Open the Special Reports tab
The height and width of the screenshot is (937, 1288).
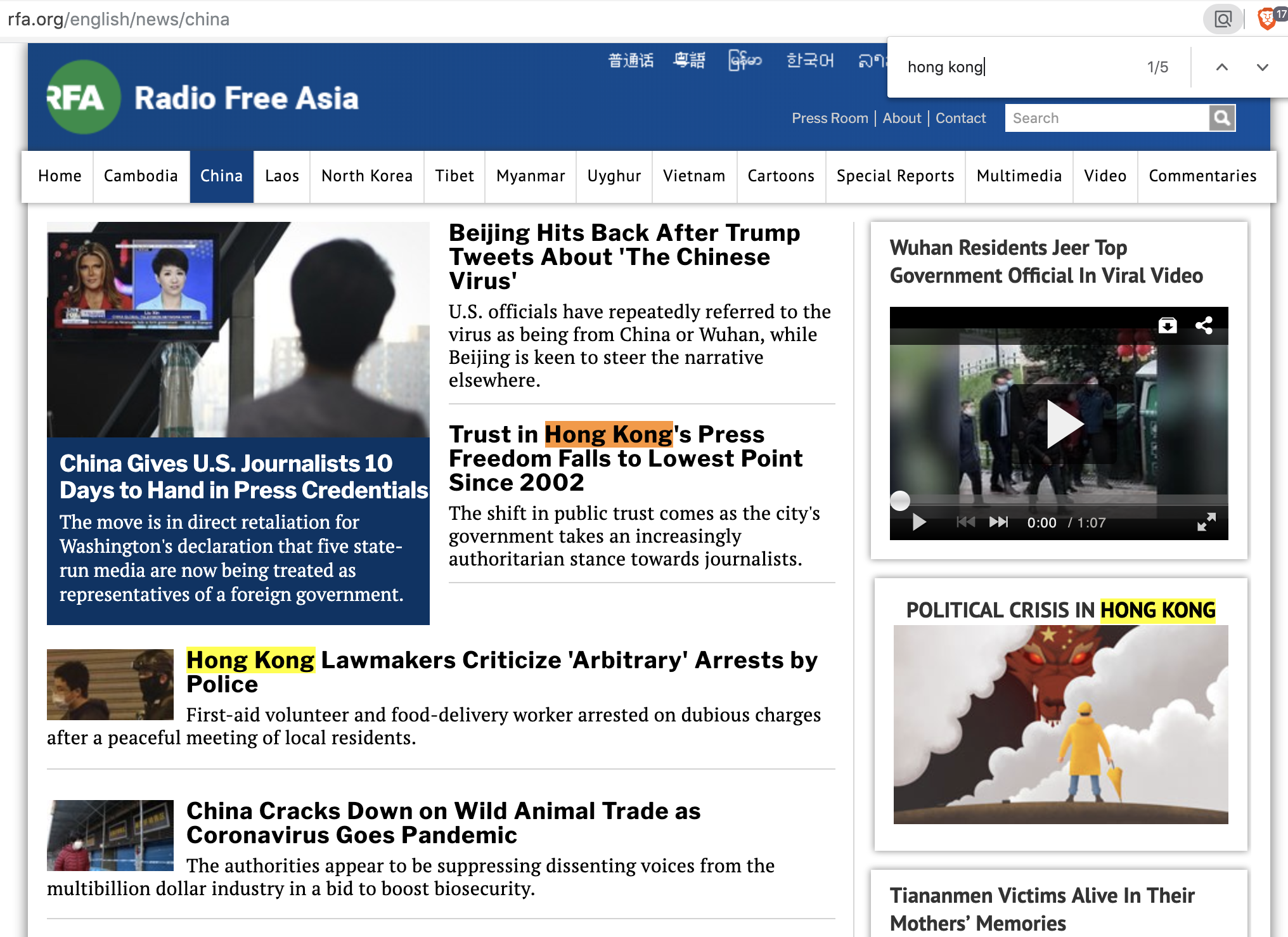(894, 176)
